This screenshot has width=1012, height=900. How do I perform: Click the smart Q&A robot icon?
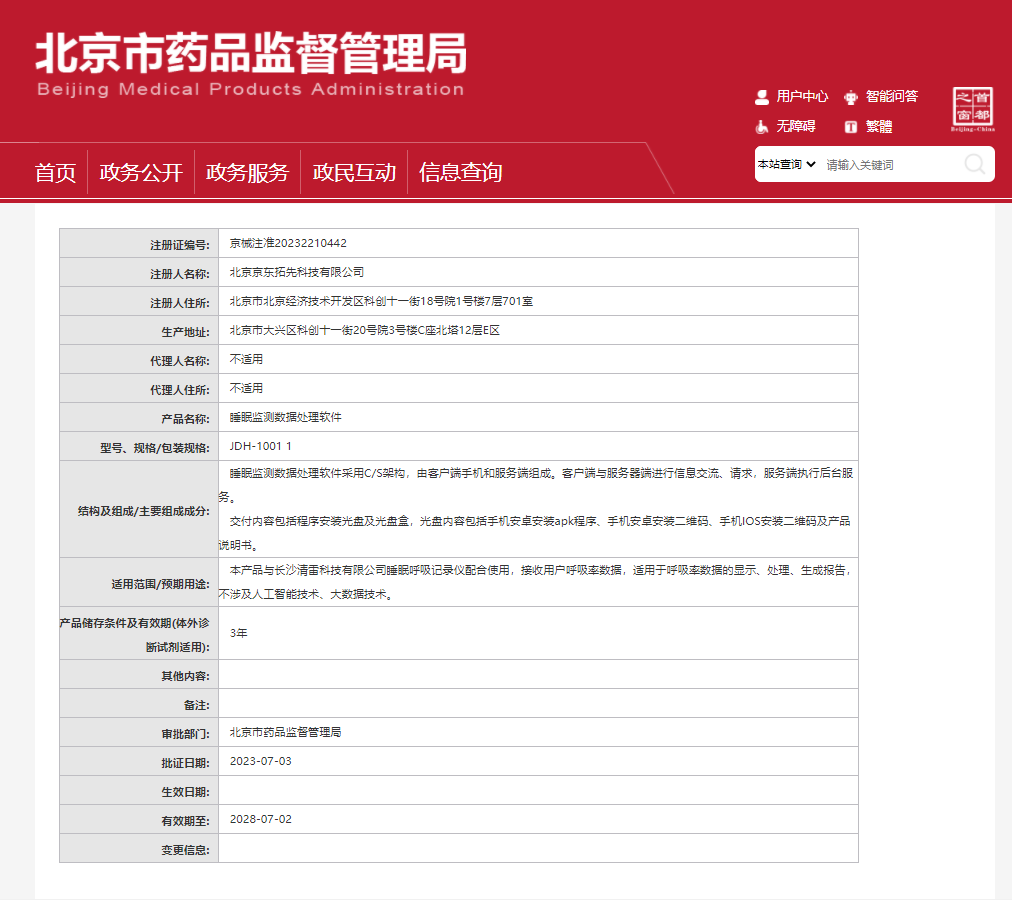[x=851, y=97]
